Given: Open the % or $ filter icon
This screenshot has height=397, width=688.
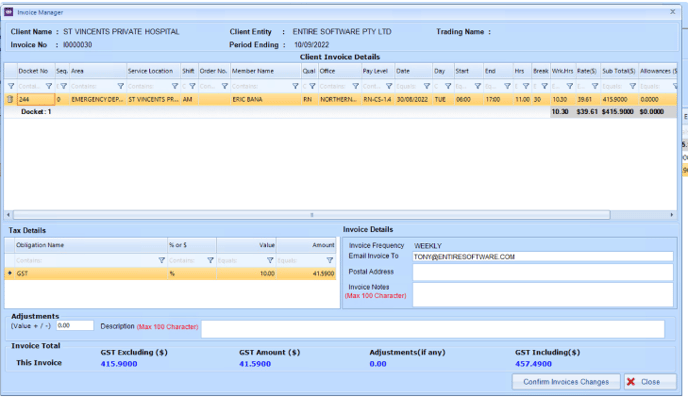Looking at the screenshot, I should (210, 261).
